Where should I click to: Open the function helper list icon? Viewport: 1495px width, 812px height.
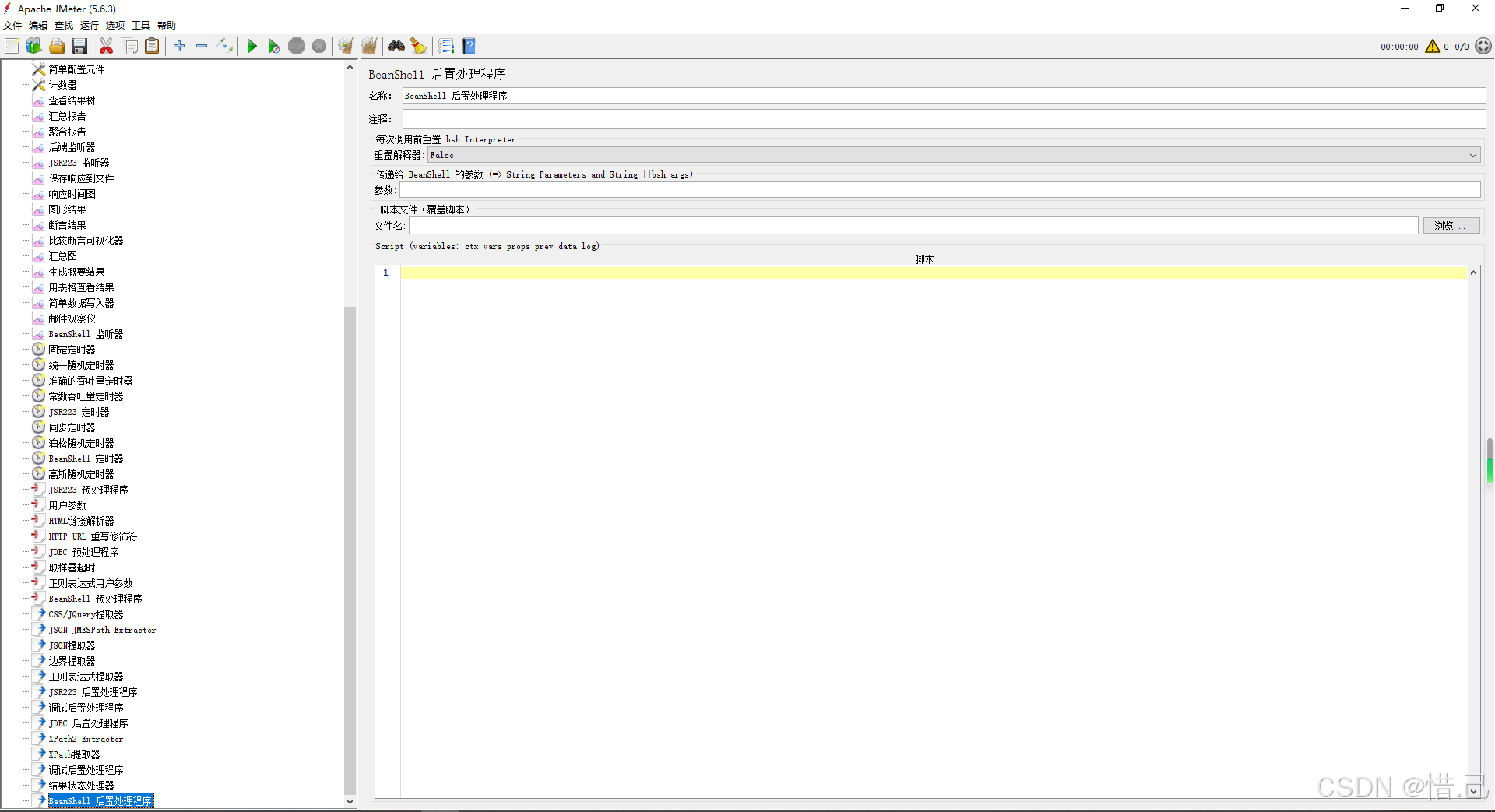pyautogui.click(x=445, y=47)
